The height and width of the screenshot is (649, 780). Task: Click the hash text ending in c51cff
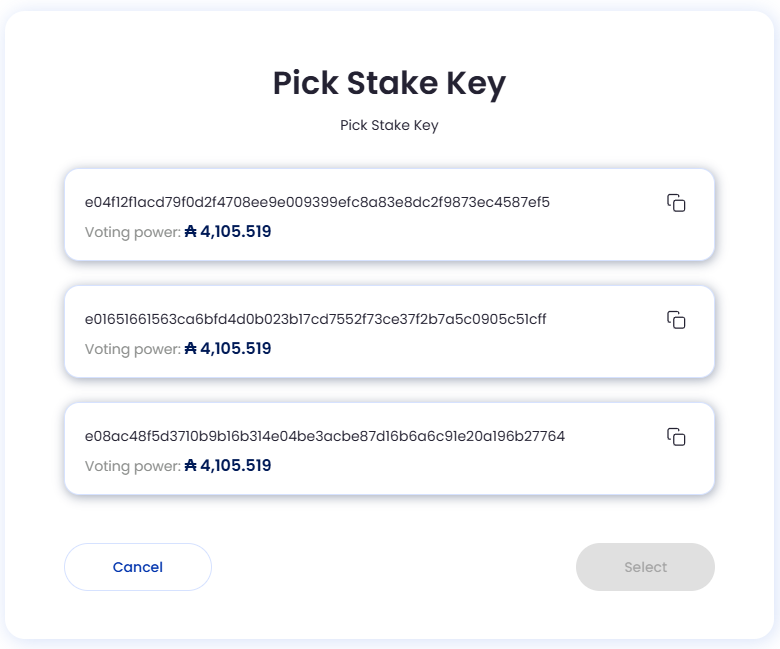point(315,319)
